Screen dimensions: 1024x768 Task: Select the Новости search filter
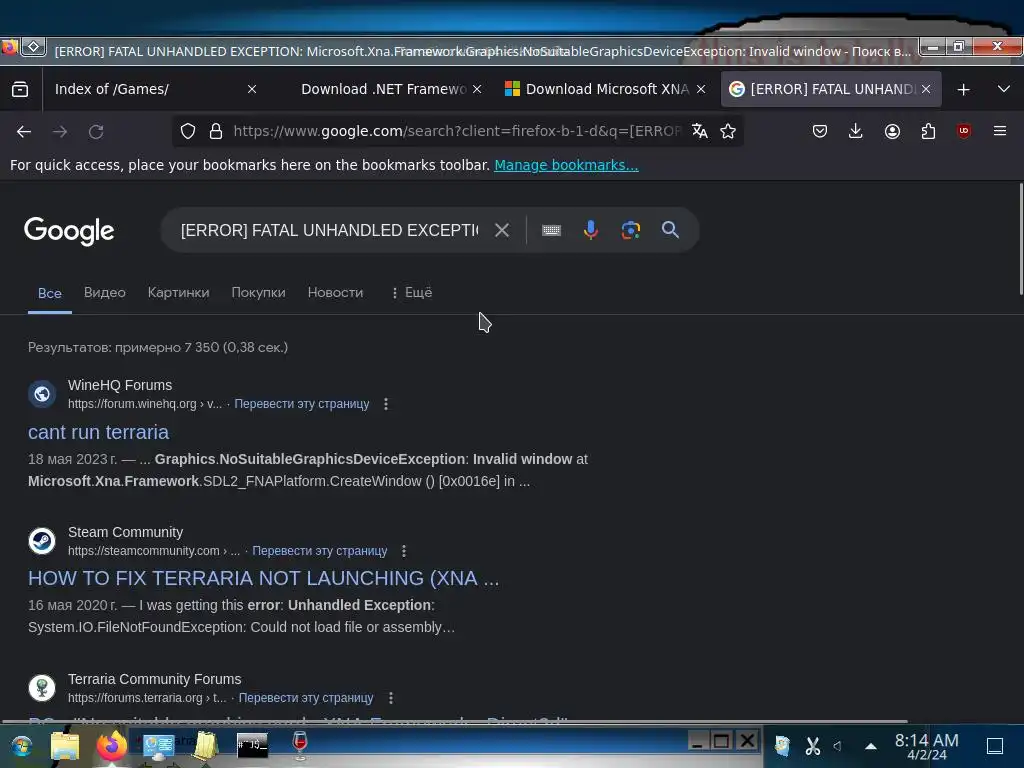coord(335,293)
